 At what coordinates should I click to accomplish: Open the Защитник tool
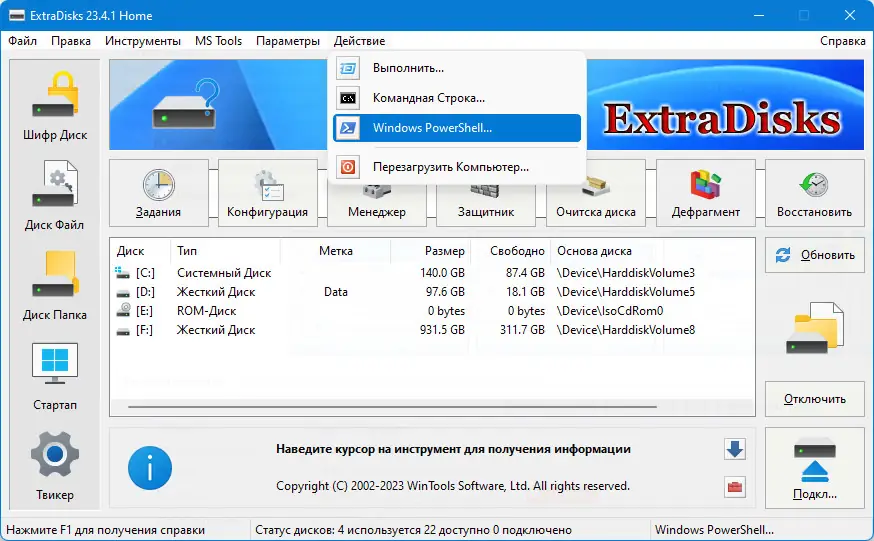tap(486, 205)
